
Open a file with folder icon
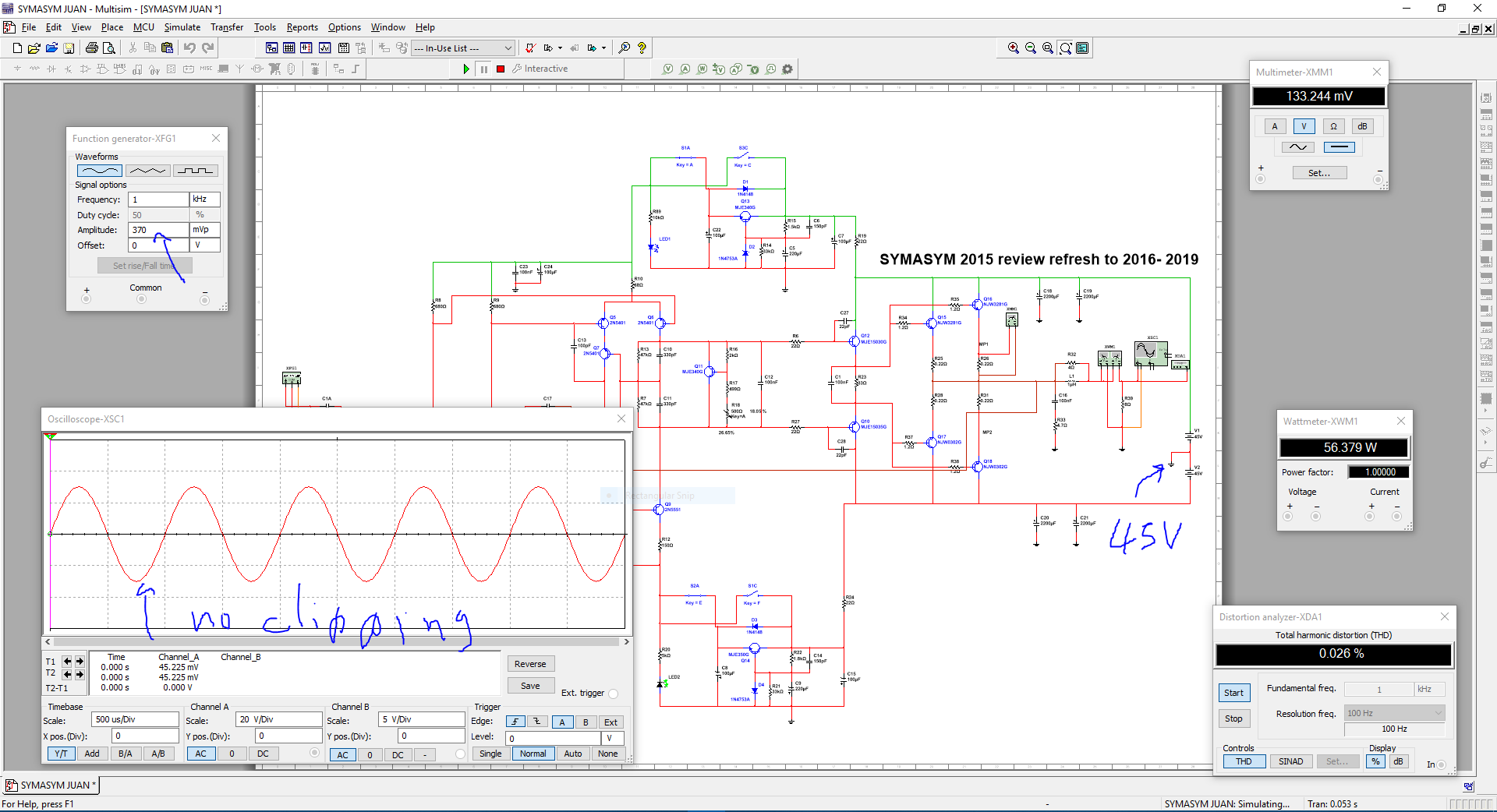click(34, 48)
